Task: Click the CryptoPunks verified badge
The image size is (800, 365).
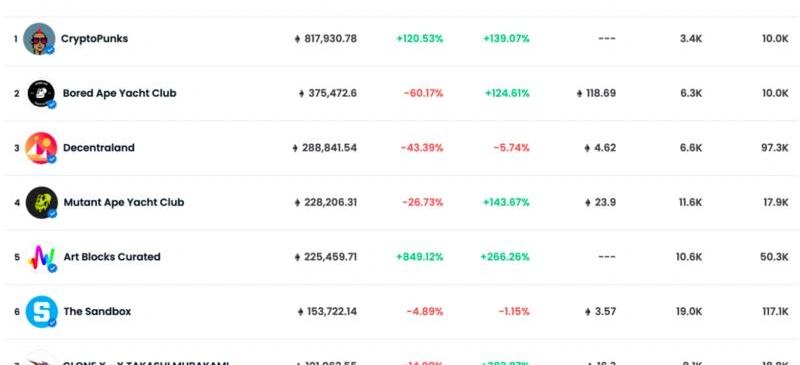Action: pos(49,50)
